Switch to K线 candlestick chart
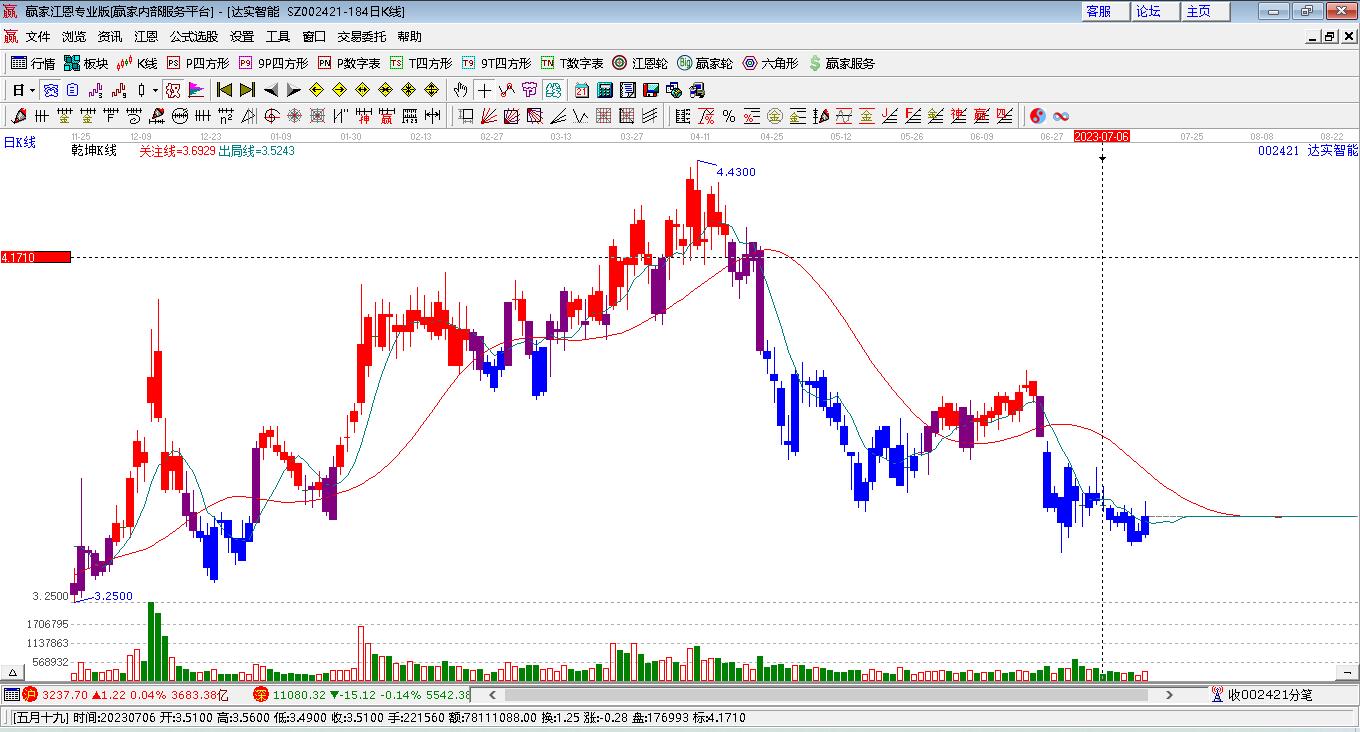Viewport: 1360px width, 732px height. (137, 63)
